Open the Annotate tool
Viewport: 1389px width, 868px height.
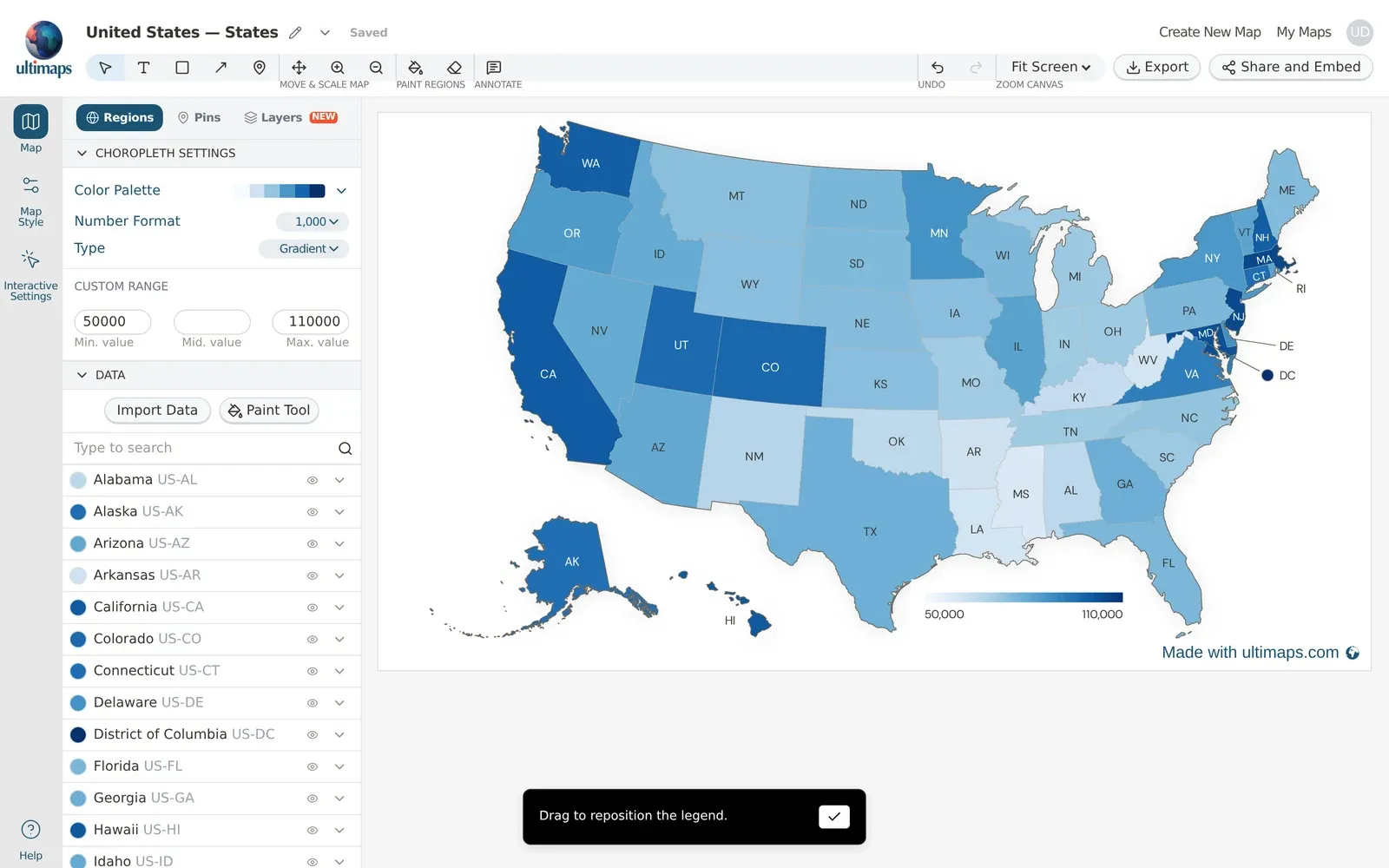494,68
